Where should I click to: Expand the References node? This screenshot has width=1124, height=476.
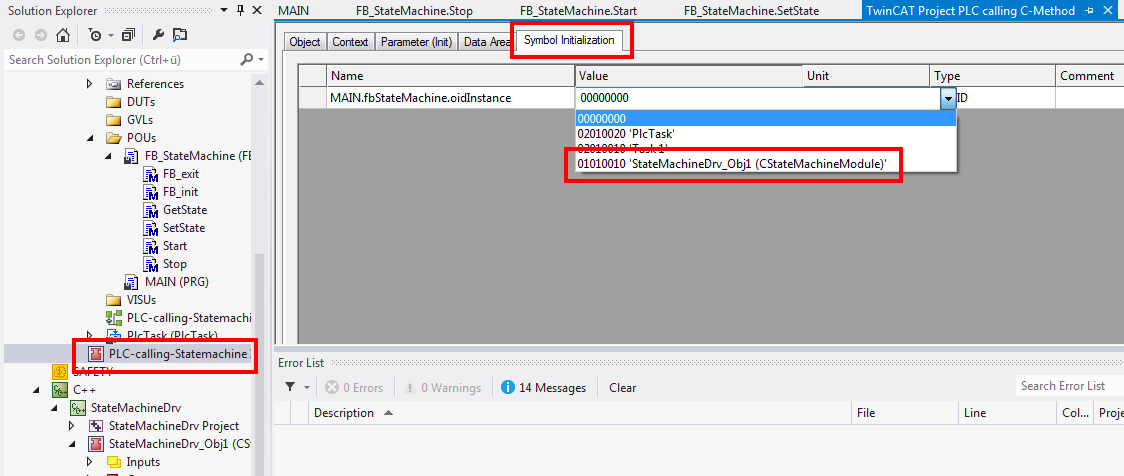coord(90,84)
